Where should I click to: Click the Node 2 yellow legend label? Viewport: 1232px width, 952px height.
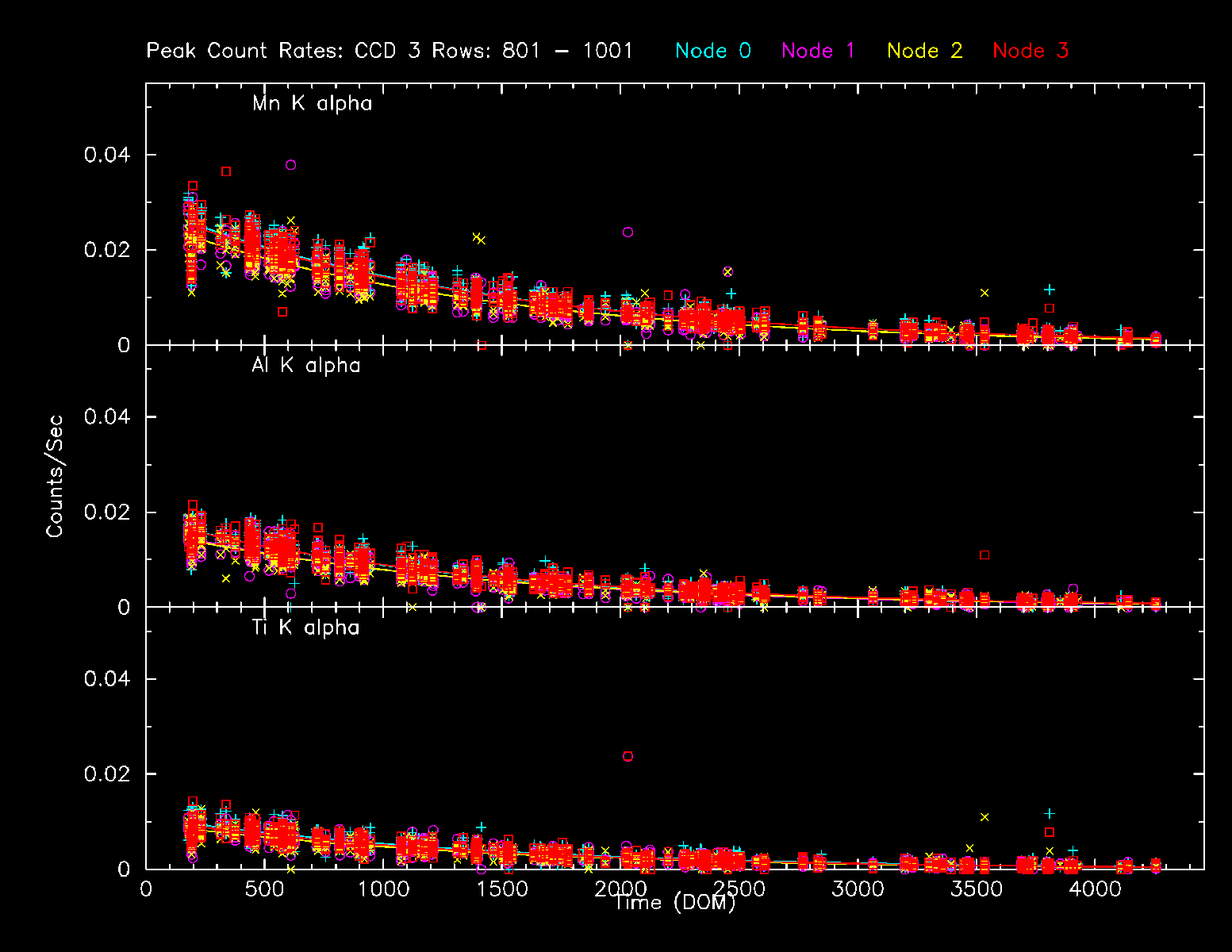pos(924,51)
